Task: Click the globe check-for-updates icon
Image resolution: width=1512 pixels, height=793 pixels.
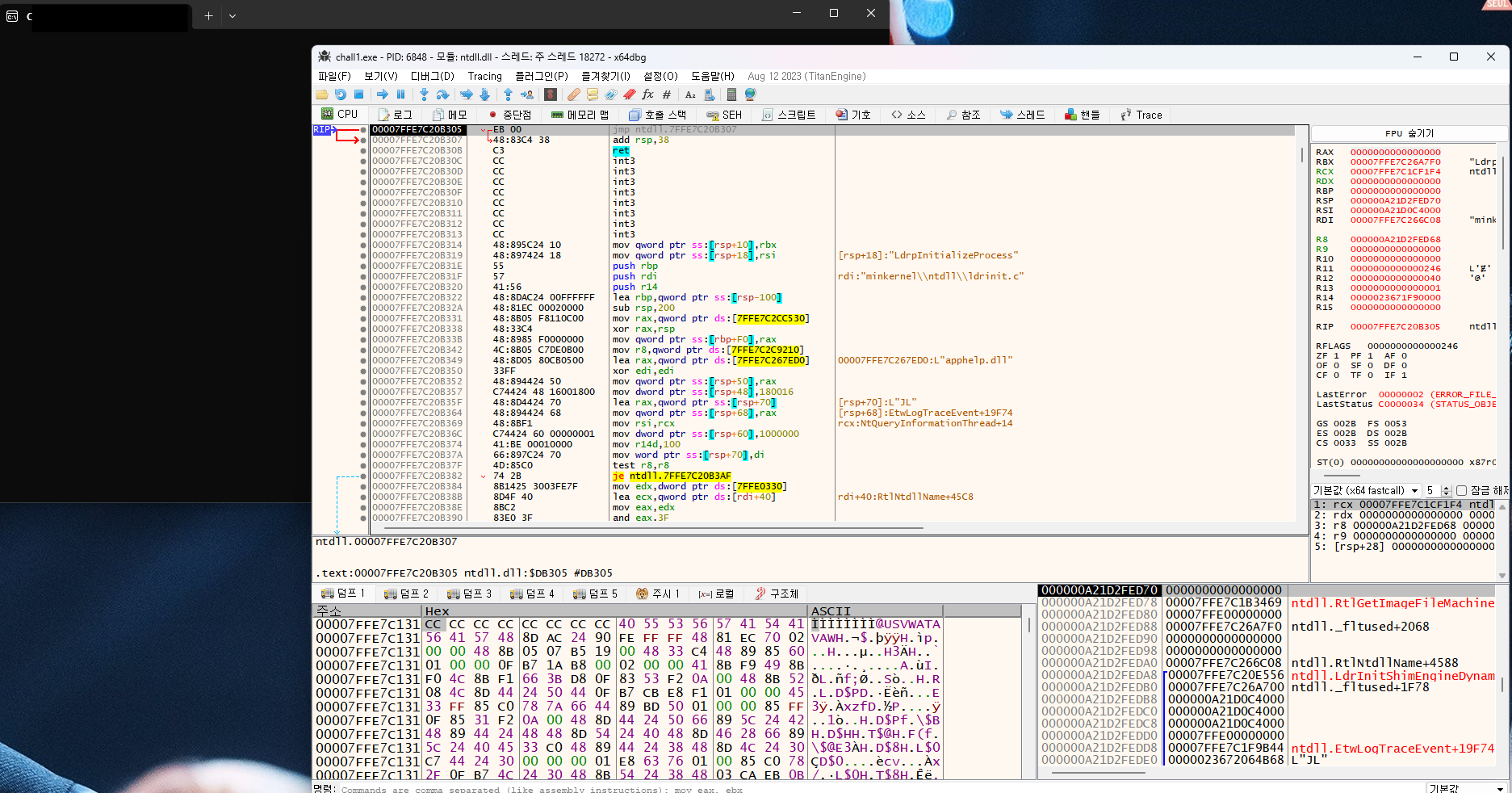Action: (x=750, y=94)
